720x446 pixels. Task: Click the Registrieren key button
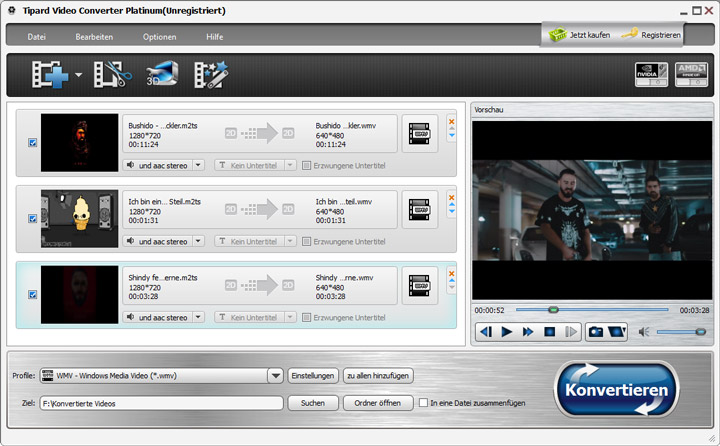pyautogui.click(x=651, y=35)
